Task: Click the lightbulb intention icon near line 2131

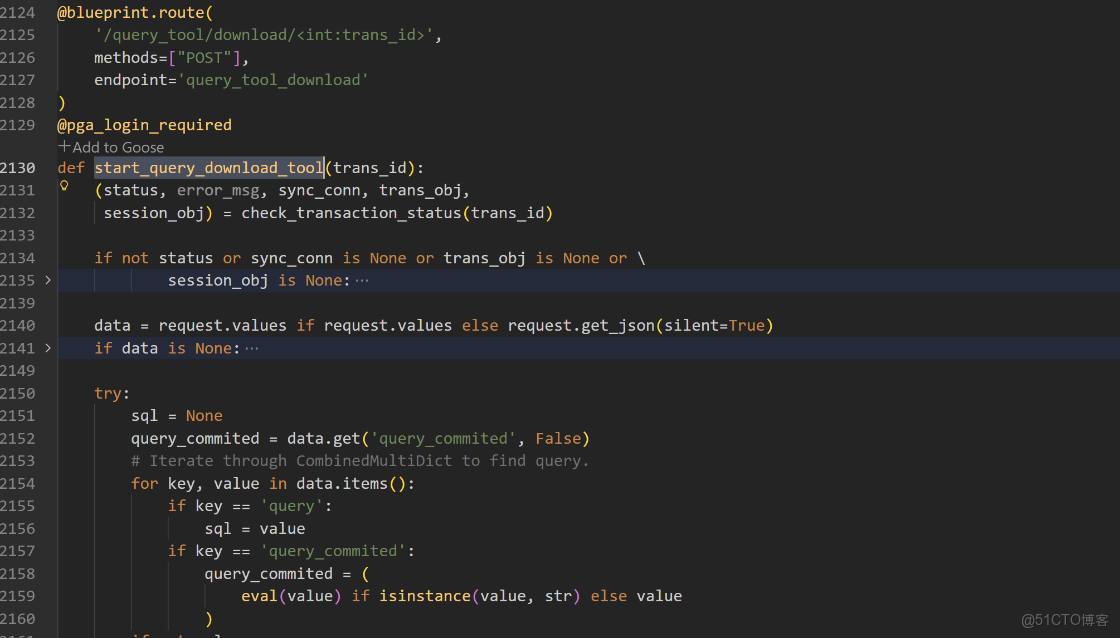Action: [x=63, y=184]
